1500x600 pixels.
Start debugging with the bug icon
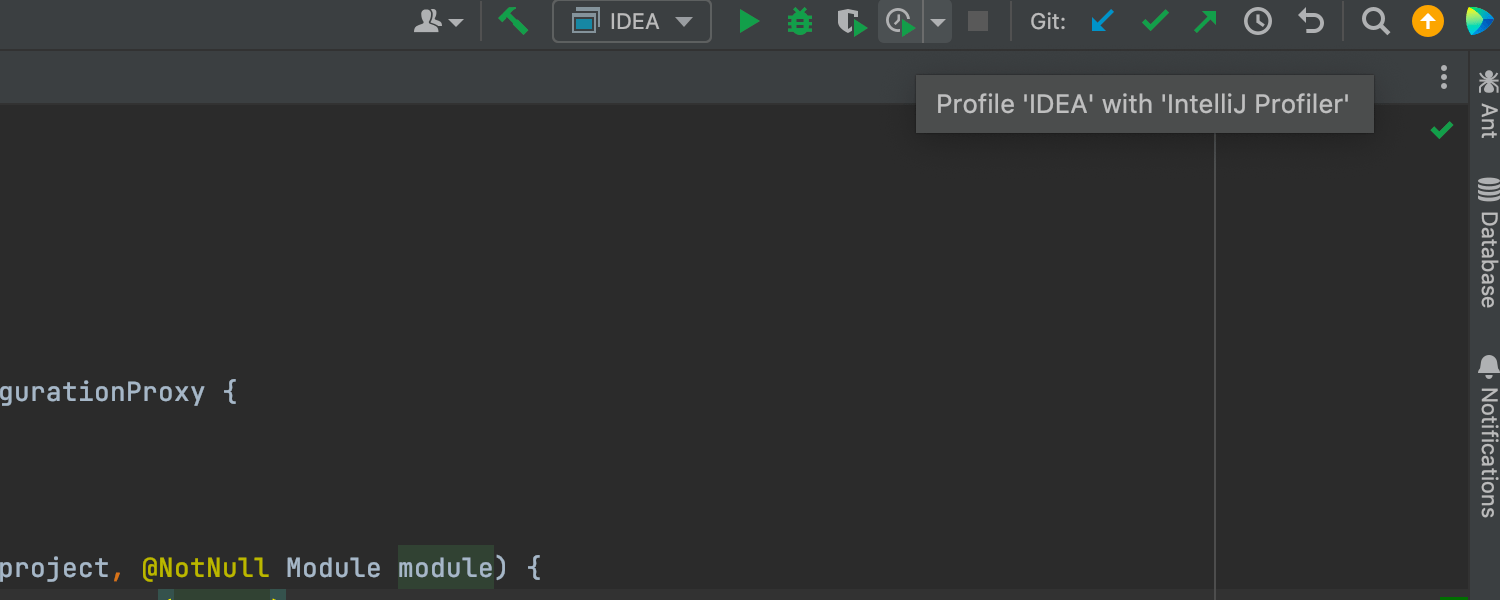point(800,21)
